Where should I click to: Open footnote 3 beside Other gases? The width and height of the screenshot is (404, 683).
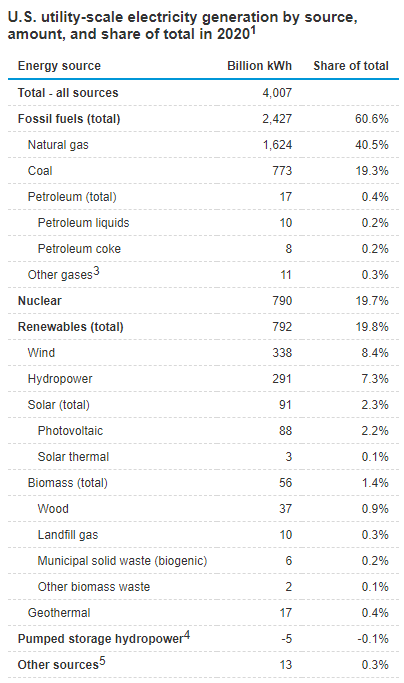pyautogui.click(x=96, y=272)
